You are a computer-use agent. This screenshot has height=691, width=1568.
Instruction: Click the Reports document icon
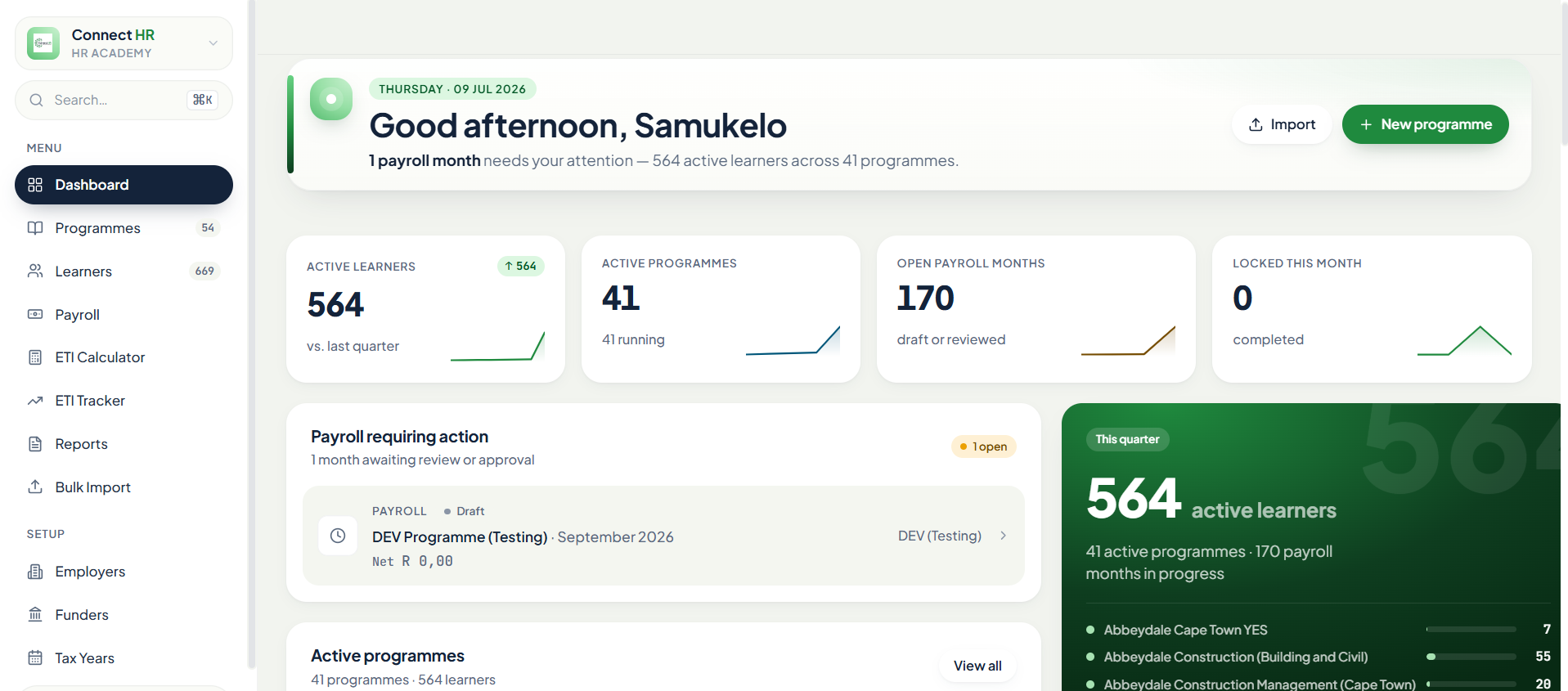35,444
